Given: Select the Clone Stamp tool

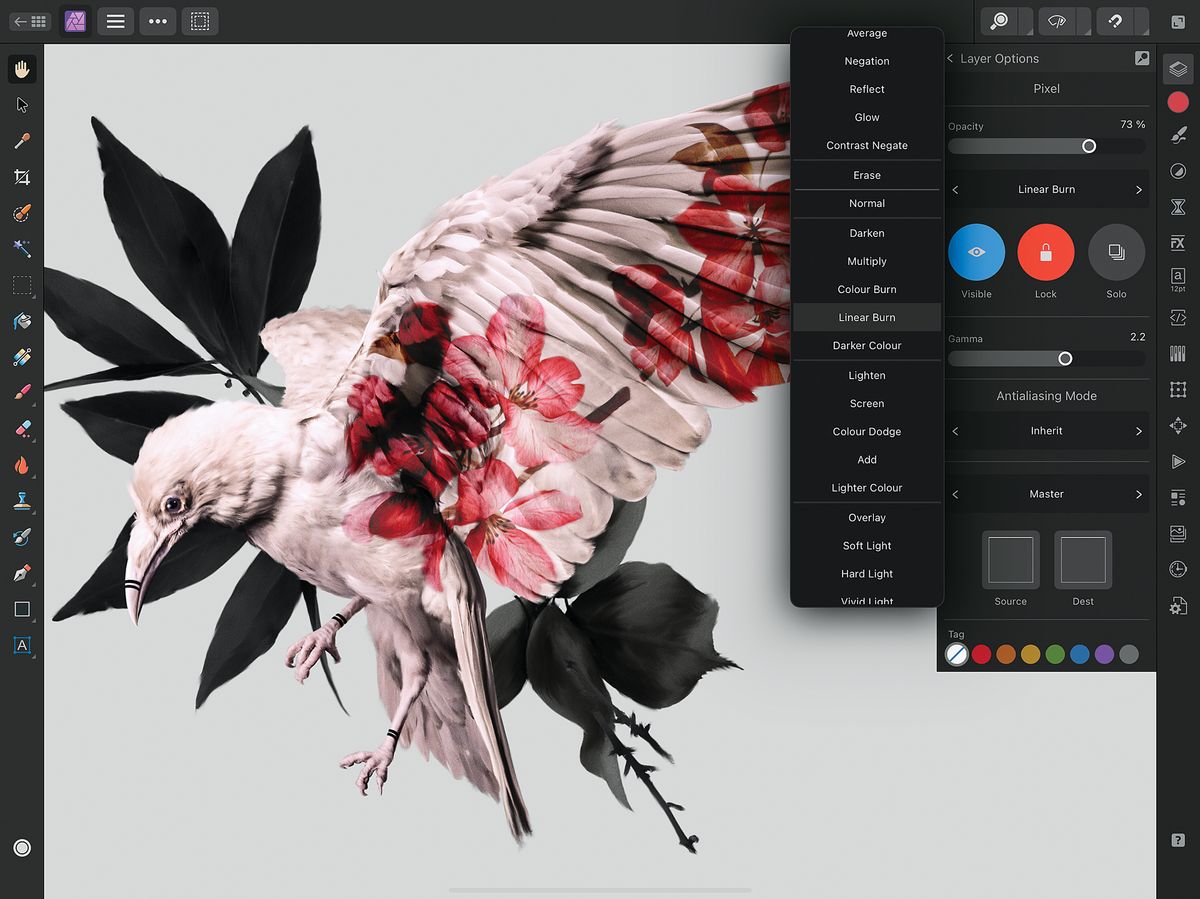Looking at the screenshot, I should (22, 500).
